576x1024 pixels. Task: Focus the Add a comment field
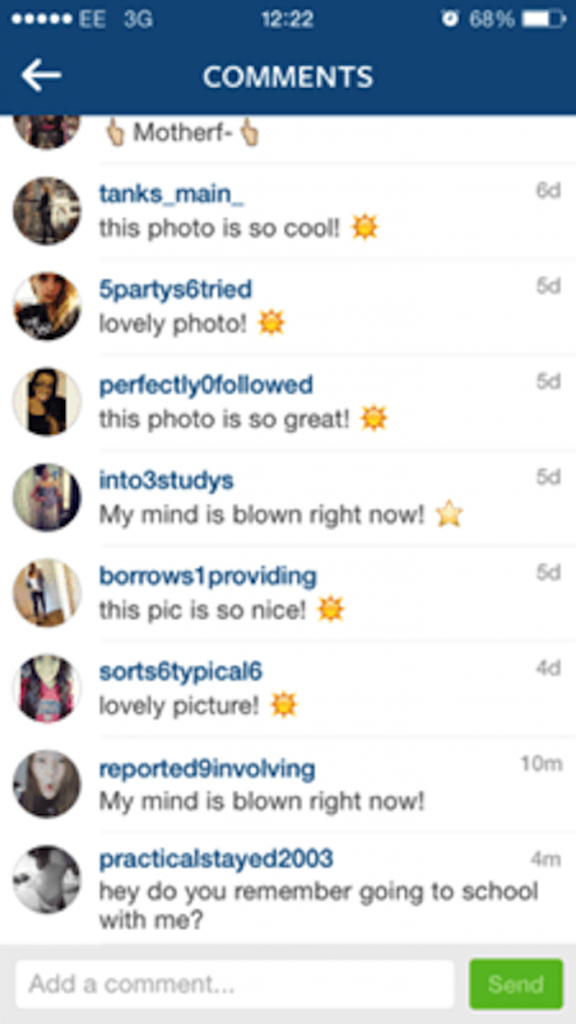(x=234, y=984)
